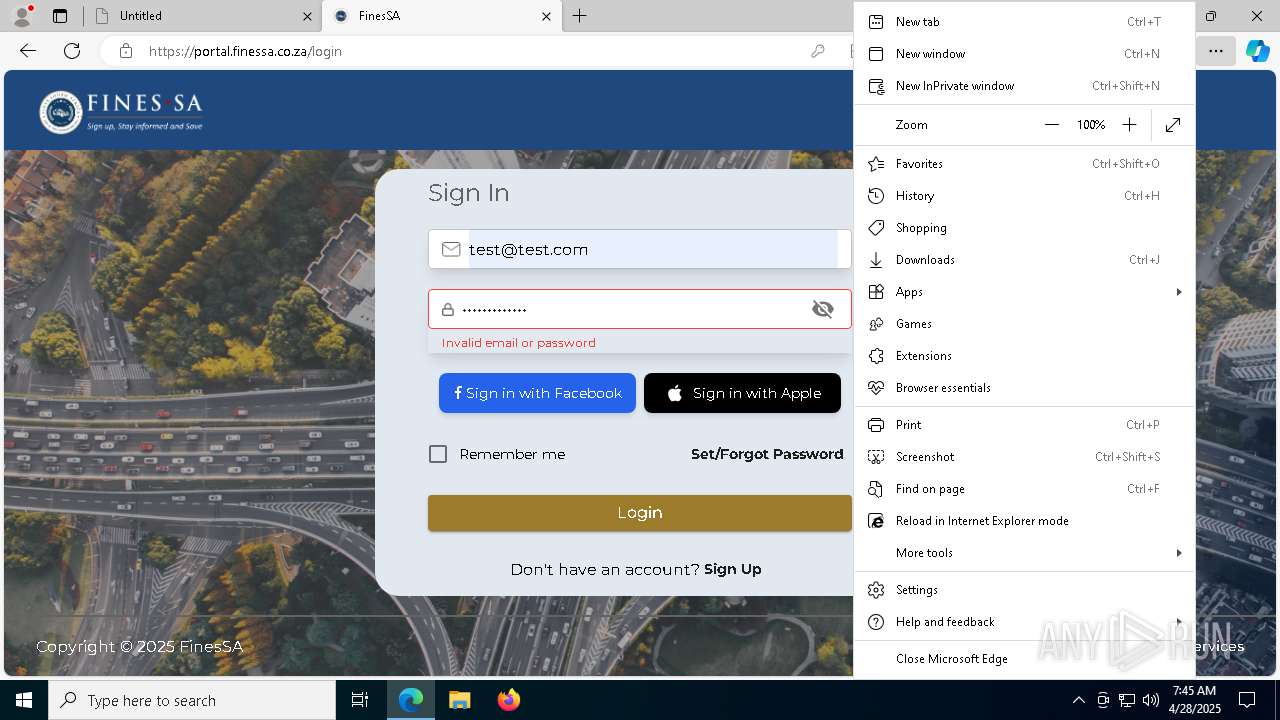
Task: Reload the page with refresh icon
Action: coord(72,51)
